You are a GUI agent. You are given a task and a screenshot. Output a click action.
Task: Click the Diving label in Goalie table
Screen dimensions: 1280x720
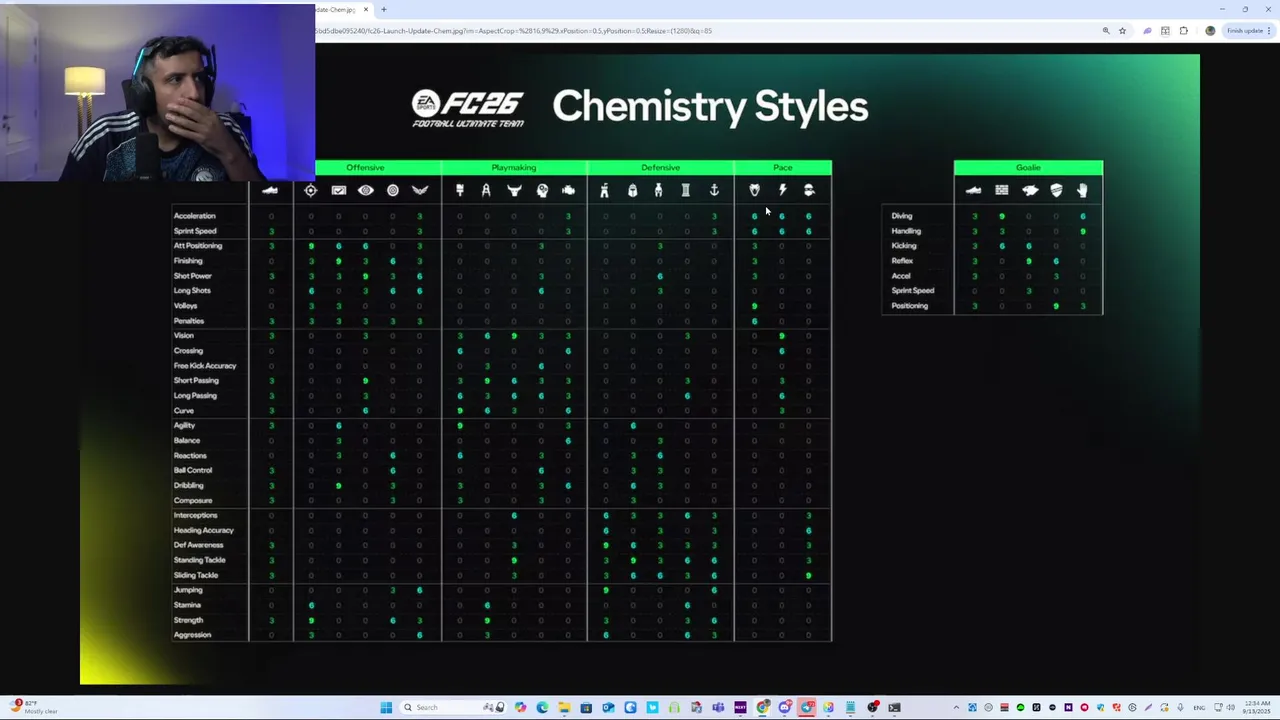pyautogui.click(x=902, y=216)
